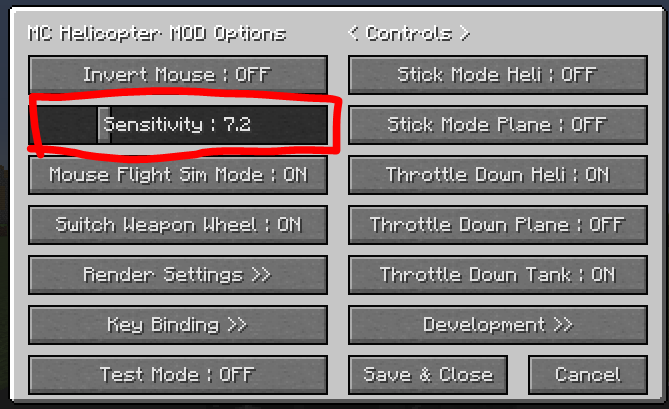Screen dimensions: 669x409
Task: Click the Sensitivity slider handle
Action: [104, 125]
